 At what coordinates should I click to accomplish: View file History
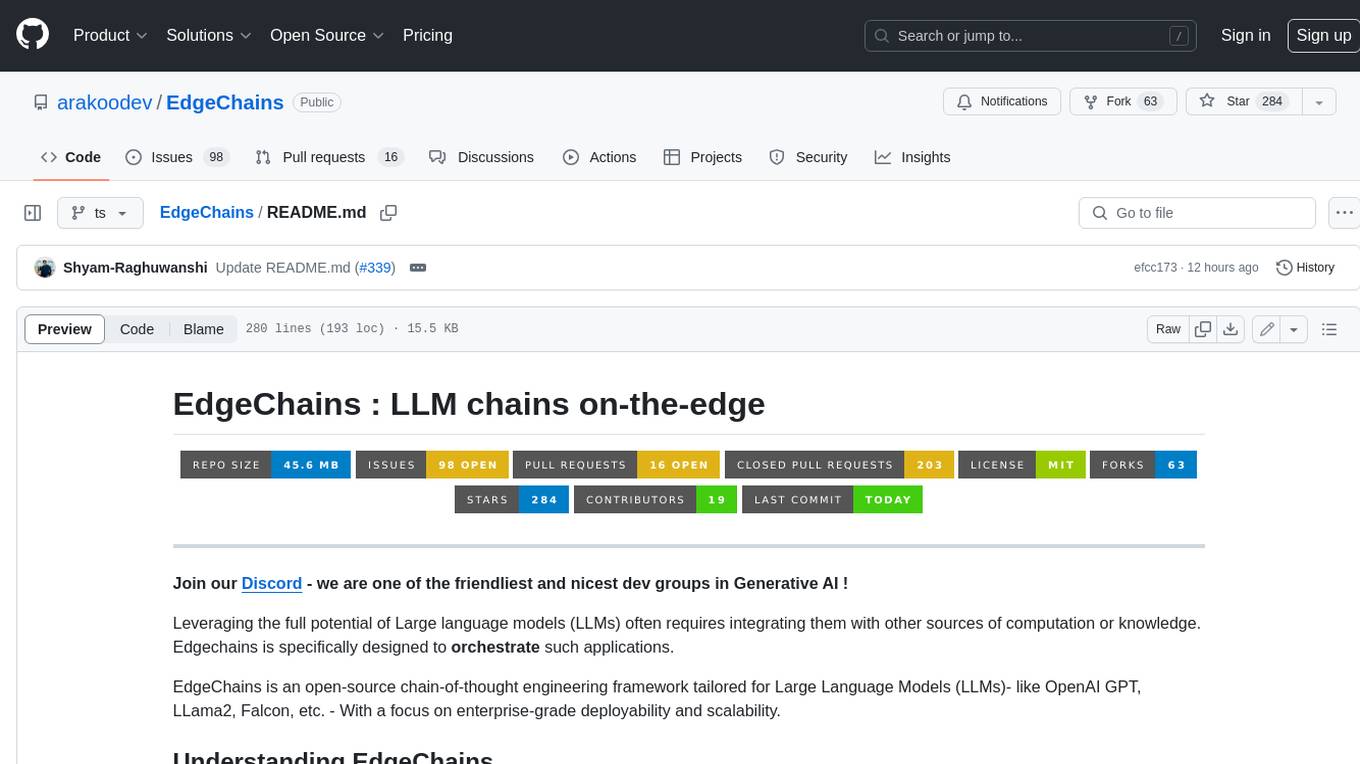tap(1305, 268)
